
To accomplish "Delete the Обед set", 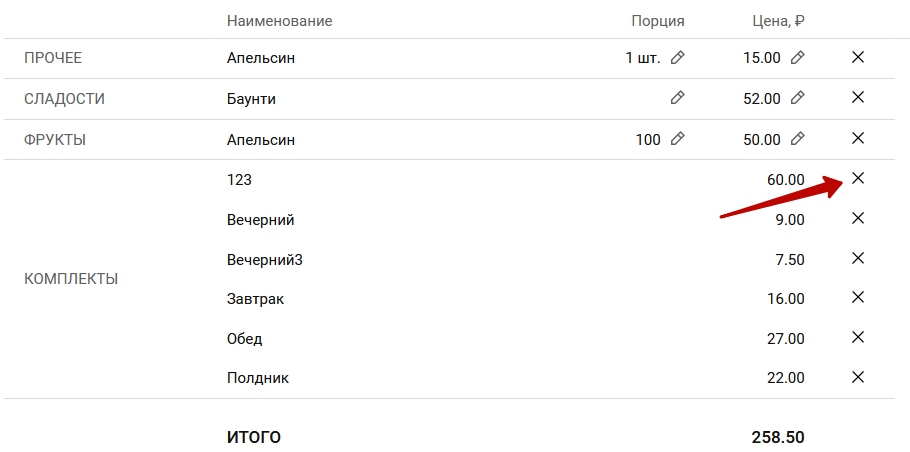I will coord(857,337).
